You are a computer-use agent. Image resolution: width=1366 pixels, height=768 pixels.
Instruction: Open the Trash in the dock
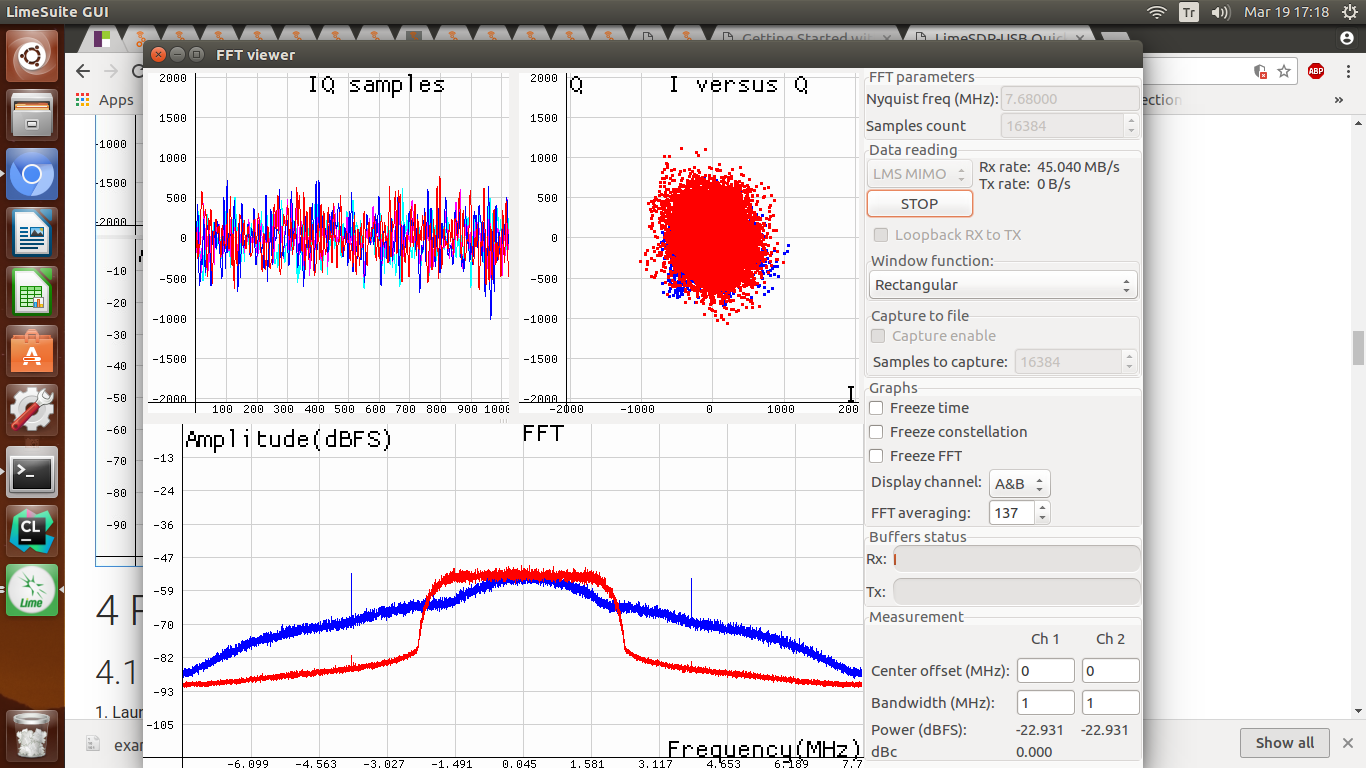coord(32,737)
